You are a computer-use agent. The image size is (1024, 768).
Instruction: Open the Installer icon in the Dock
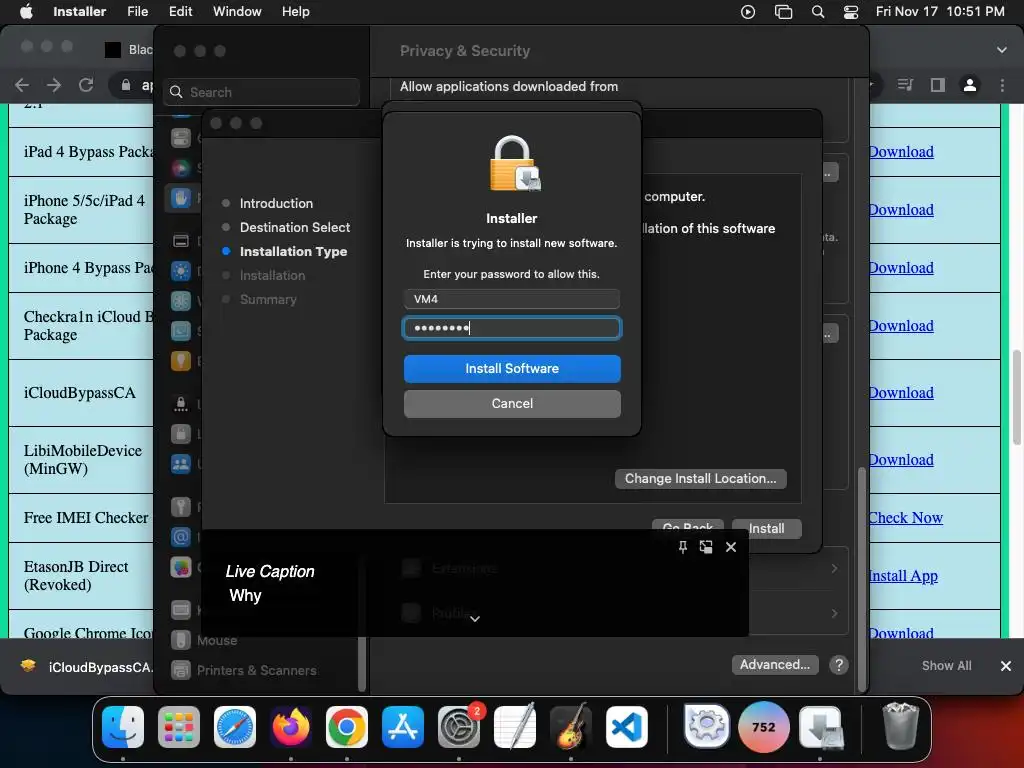(821, 727)
